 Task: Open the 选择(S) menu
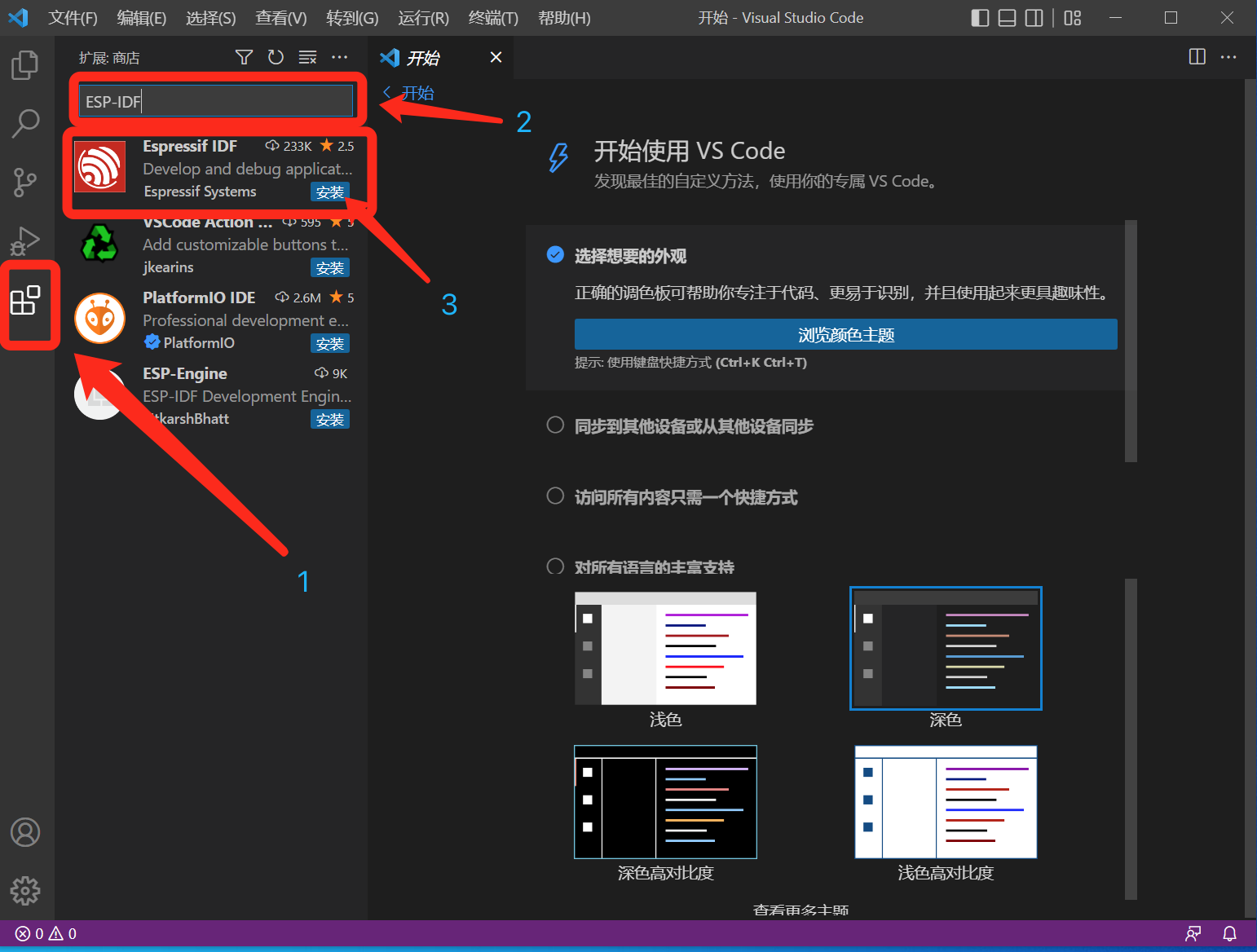click(210, 18)
